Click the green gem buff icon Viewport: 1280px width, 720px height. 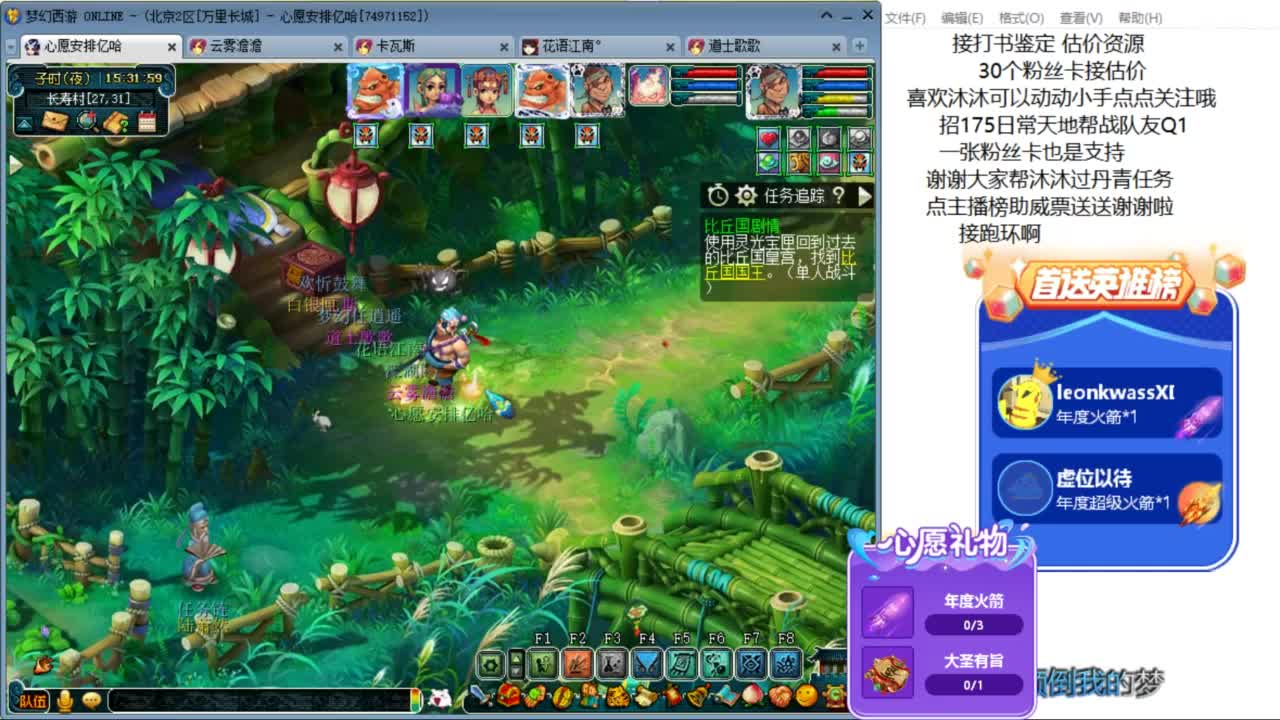(768, 163)
